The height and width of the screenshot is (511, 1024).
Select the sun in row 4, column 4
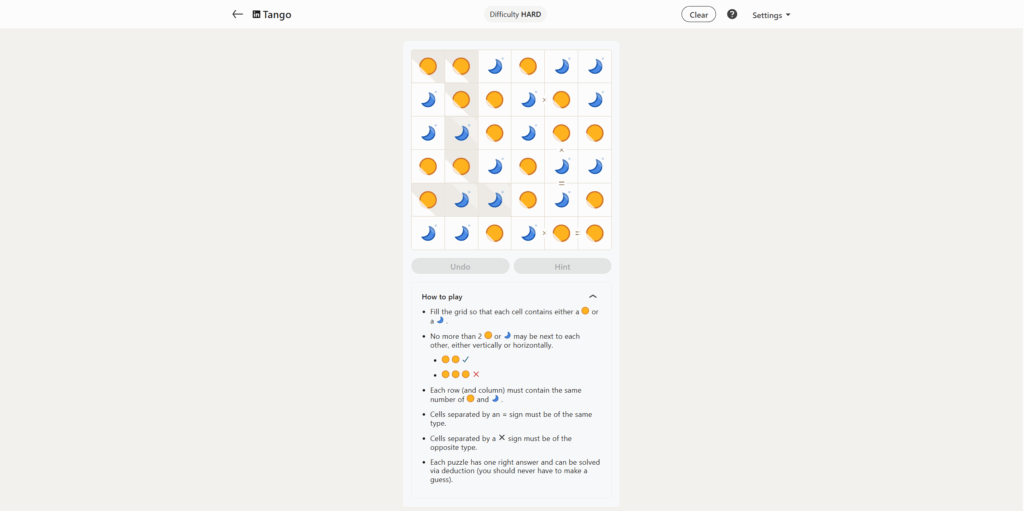(528, 166)
